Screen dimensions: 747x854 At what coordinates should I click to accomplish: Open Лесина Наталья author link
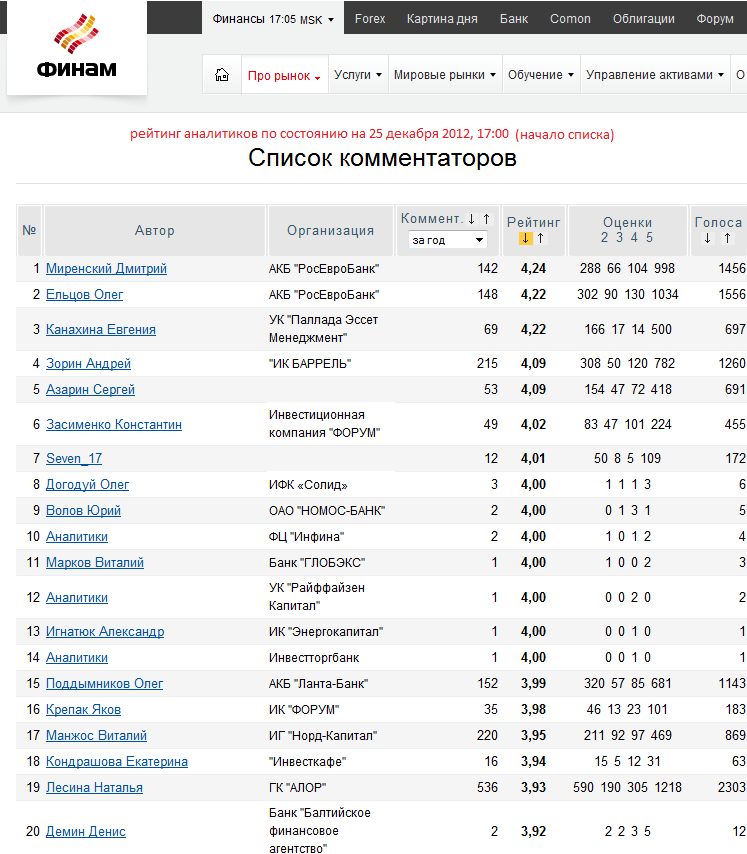point(94,788)
